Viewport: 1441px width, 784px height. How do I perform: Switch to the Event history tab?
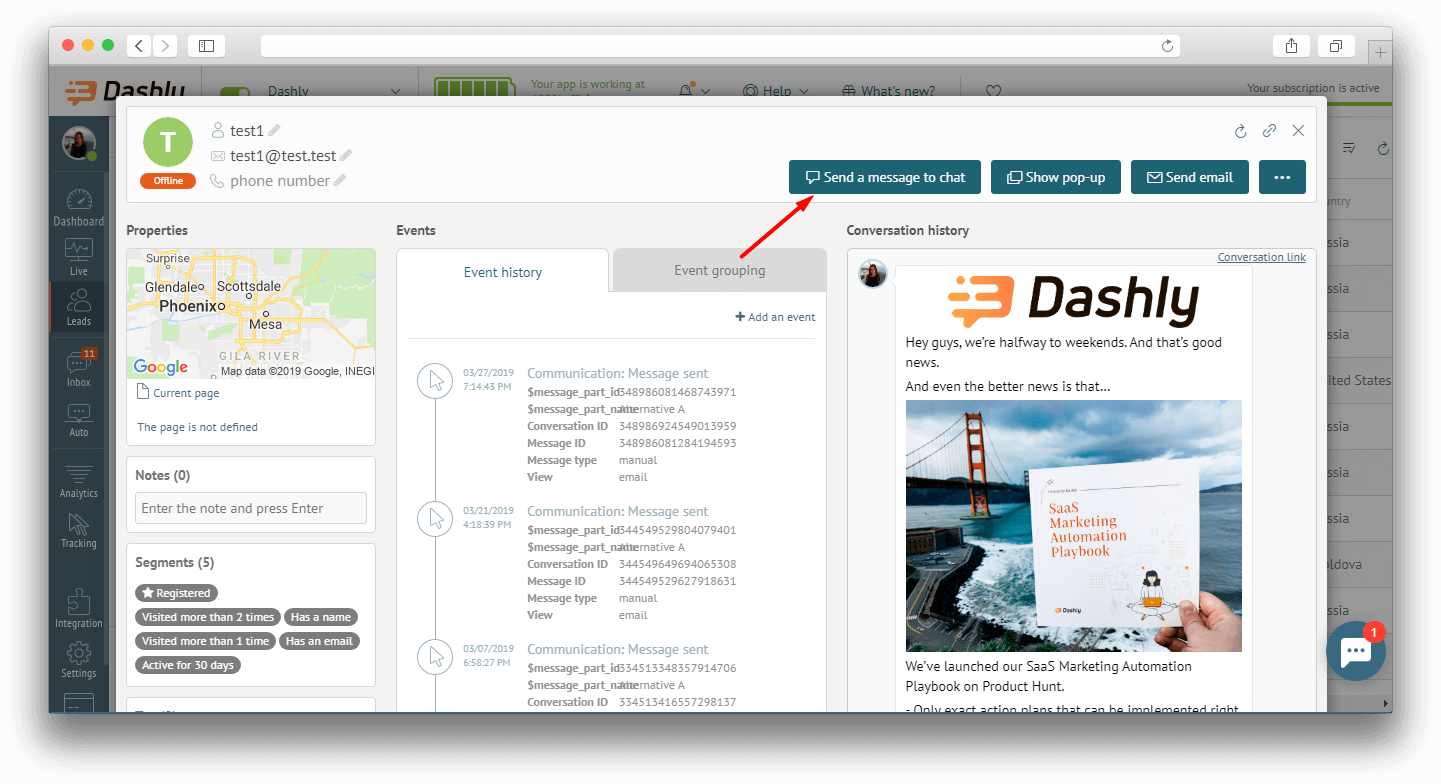tap(502, 271)
